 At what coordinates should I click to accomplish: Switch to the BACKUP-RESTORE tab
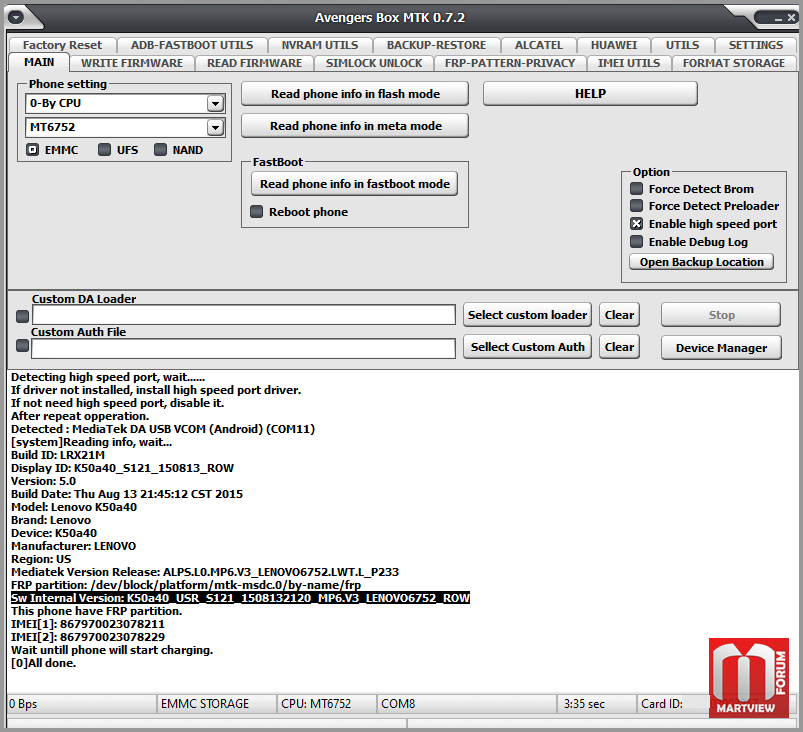(436, 45)
